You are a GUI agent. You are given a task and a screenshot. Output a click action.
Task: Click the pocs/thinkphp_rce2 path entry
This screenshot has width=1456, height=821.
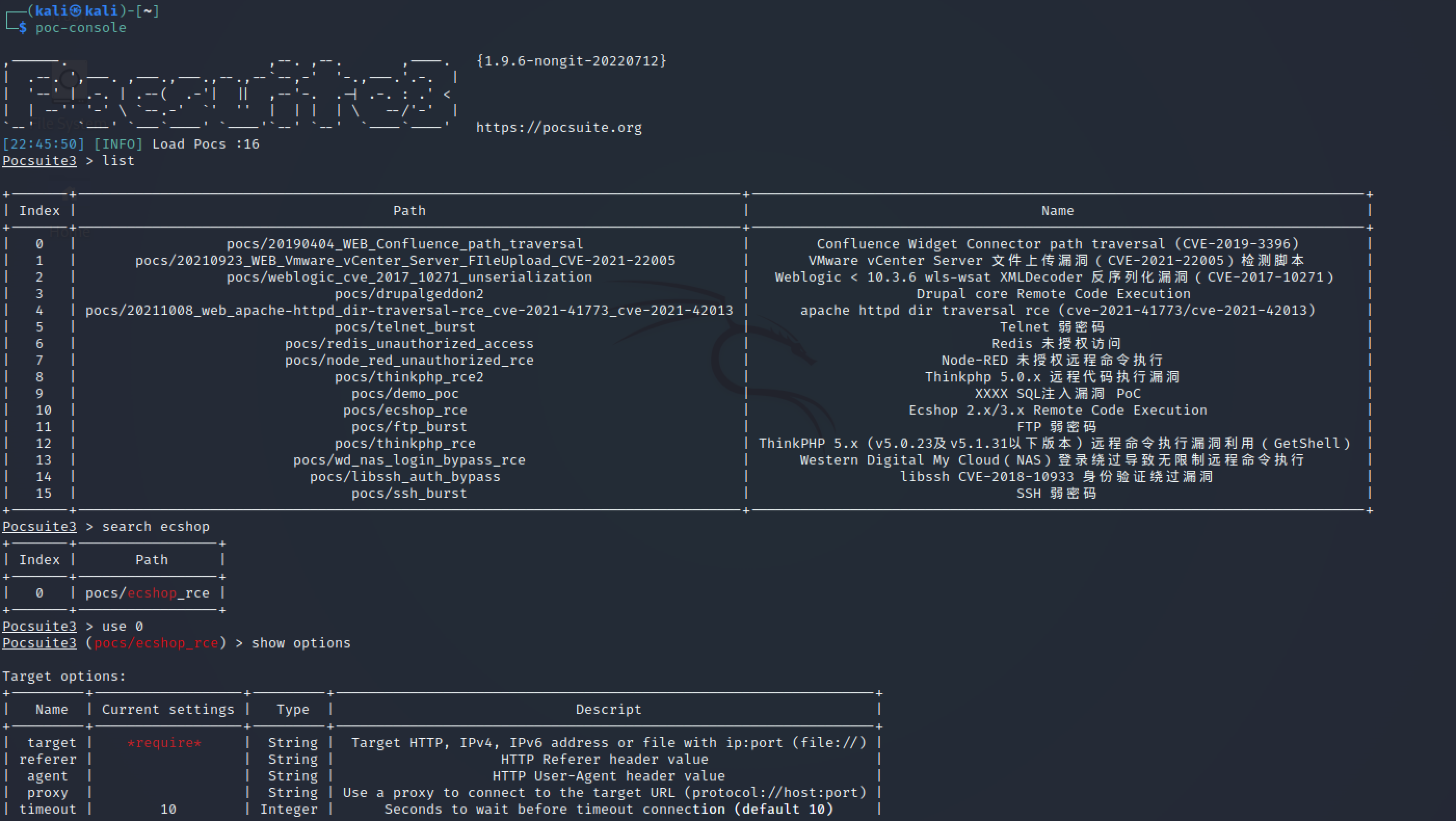pyautogui.click(x=409, y=376)
